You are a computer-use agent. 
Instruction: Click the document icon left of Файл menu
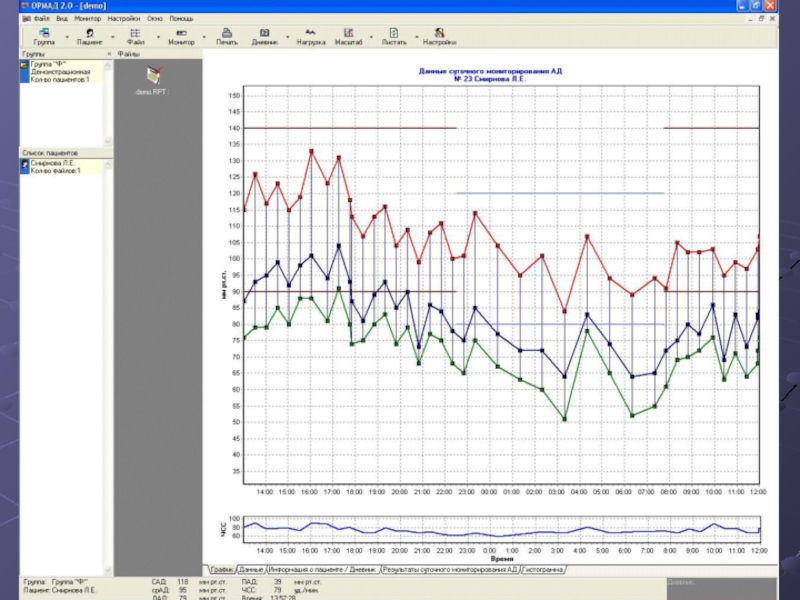(x=26, y=19)
